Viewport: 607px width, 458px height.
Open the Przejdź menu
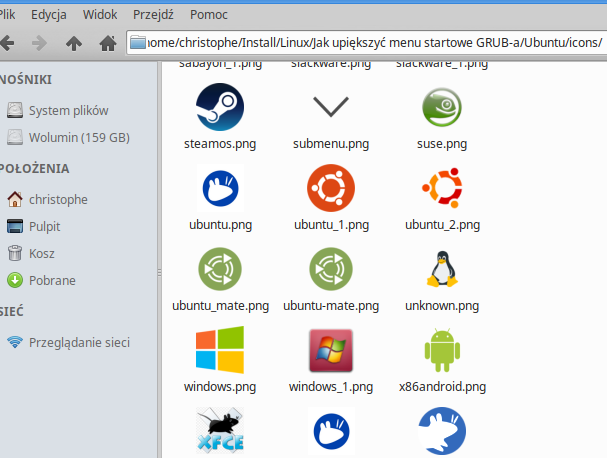(x=153, y=15)
